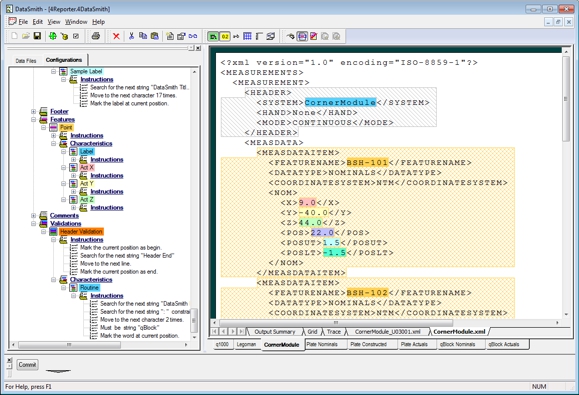
Task: Collapse the Point tree node
Action: 44,127
